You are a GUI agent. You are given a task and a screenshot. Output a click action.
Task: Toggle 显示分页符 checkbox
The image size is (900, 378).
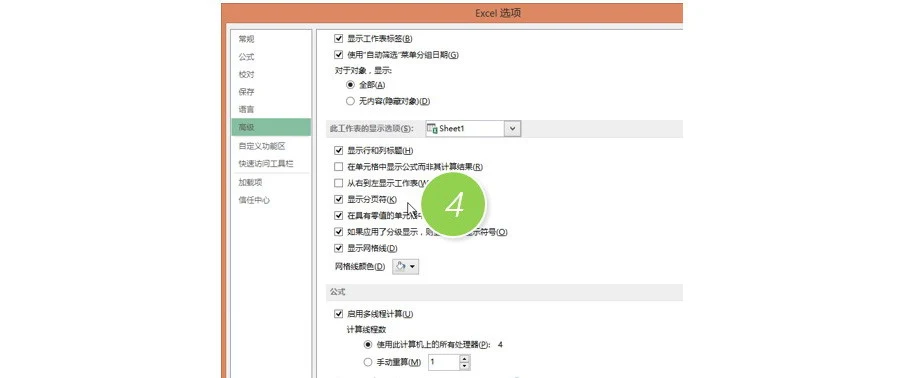339,200
